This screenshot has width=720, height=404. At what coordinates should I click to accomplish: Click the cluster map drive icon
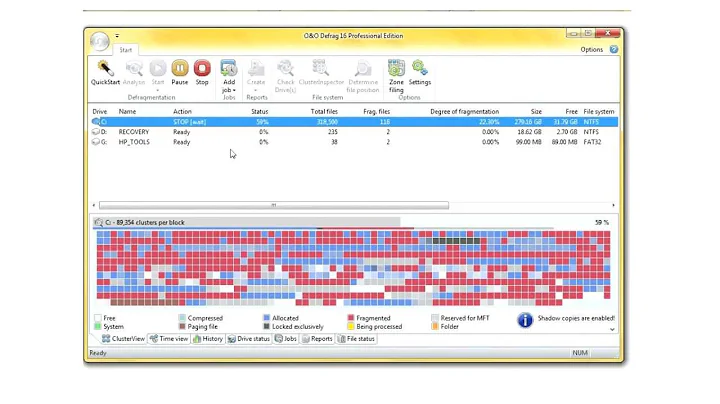click(x=98, y=222)
